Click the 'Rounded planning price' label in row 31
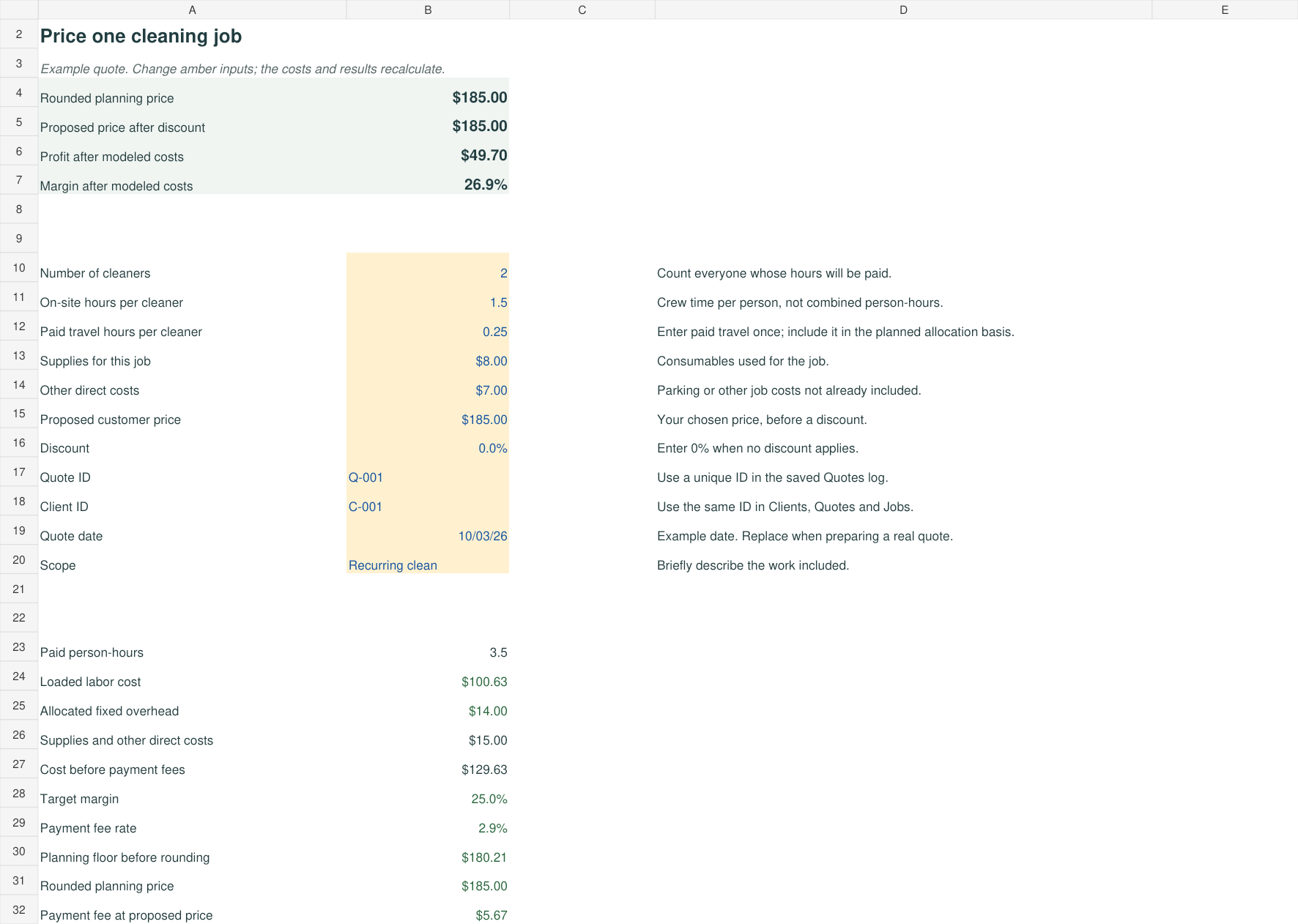 pyautogui.click(x=107, y=886)
